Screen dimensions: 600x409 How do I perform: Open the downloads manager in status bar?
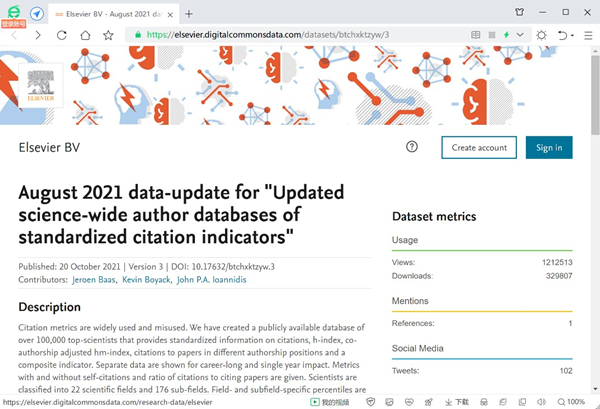coord(457,402)
